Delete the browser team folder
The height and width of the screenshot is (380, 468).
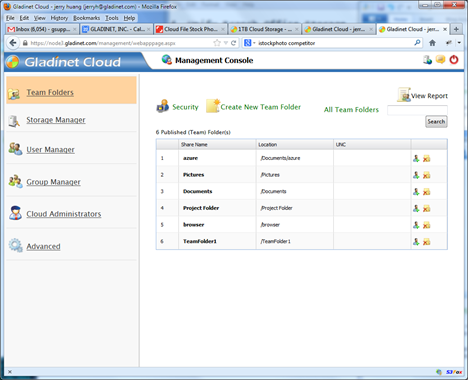426,225
